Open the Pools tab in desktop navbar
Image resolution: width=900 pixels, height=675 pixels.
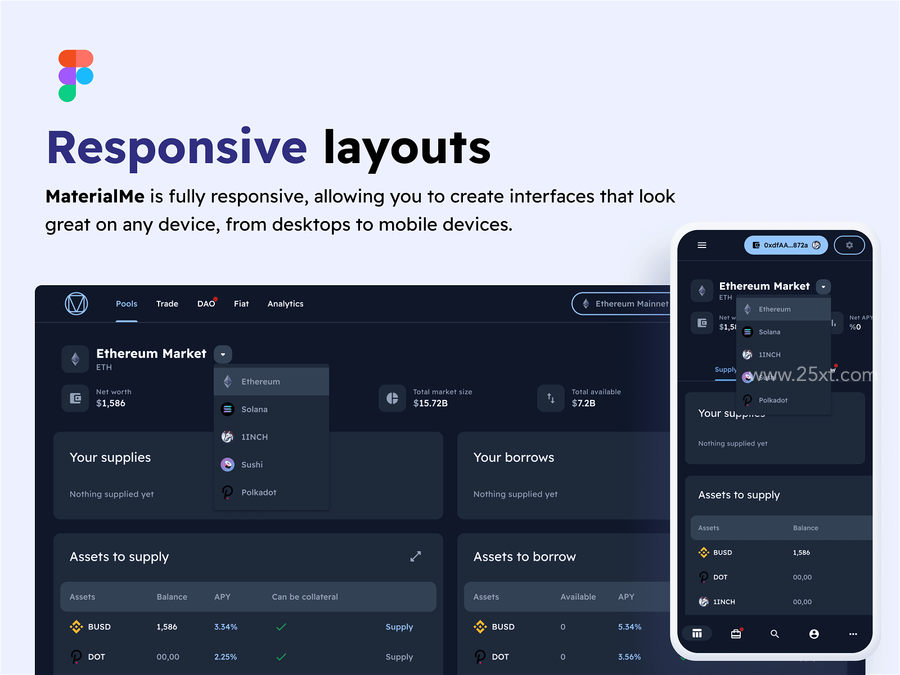[126, 304]
